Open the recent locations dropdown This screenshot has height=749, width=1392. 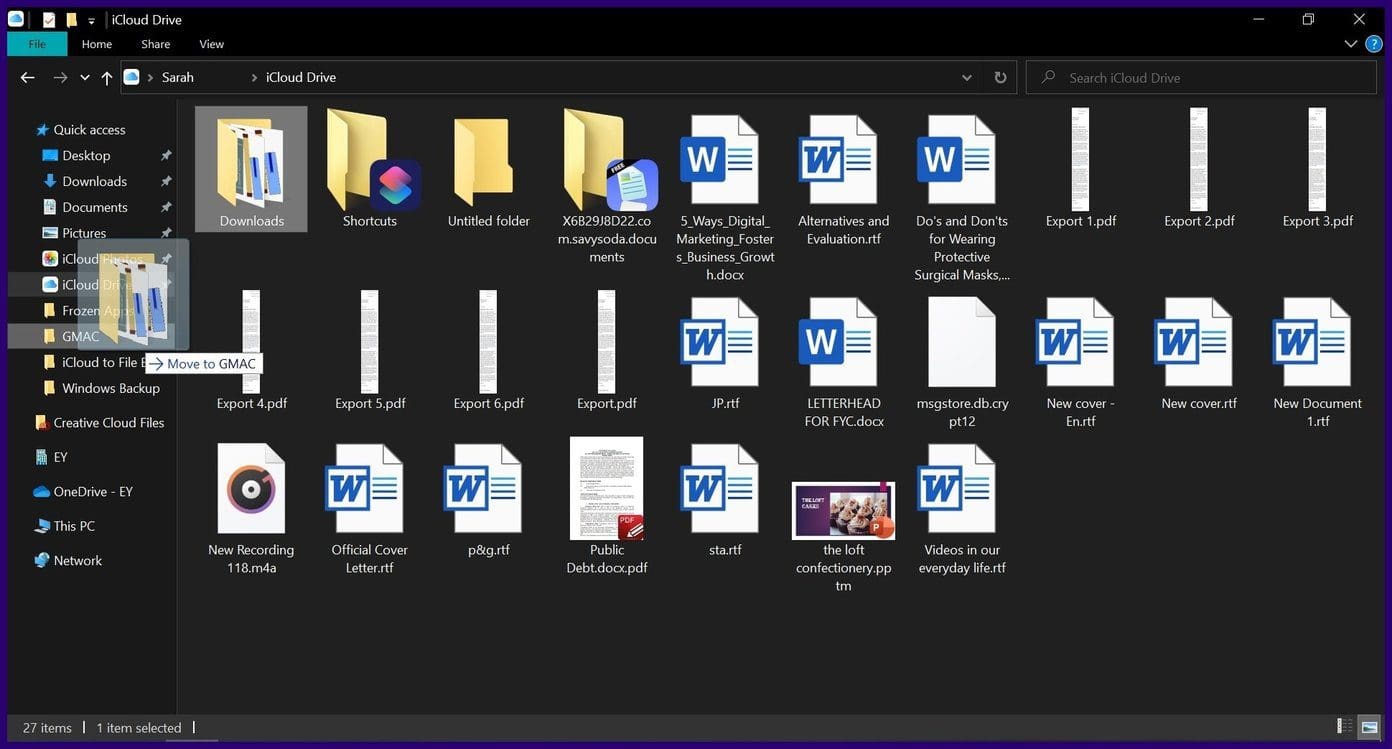pyautogui.click(x=84, y=77)
